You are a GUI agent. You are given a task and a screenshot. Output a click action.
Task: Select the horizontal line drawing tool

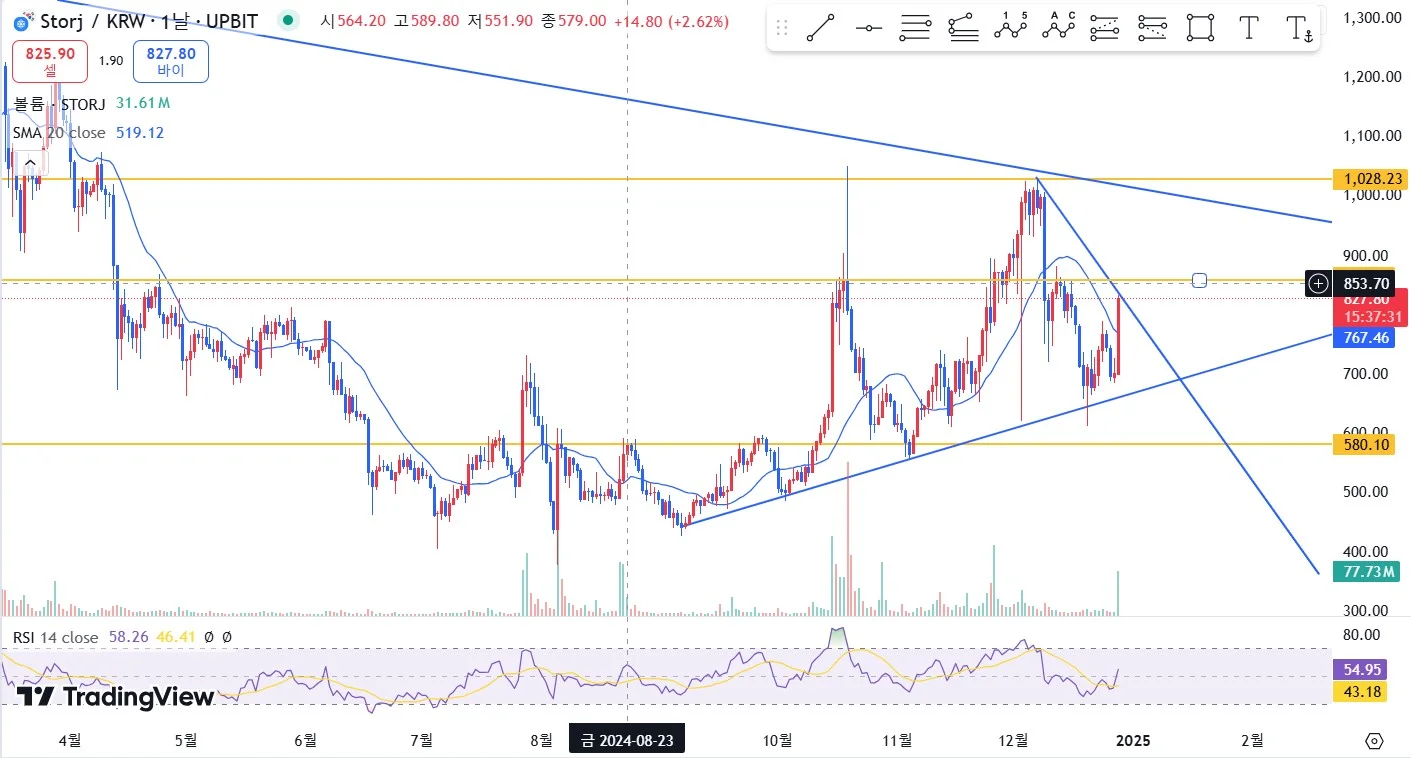869,28
